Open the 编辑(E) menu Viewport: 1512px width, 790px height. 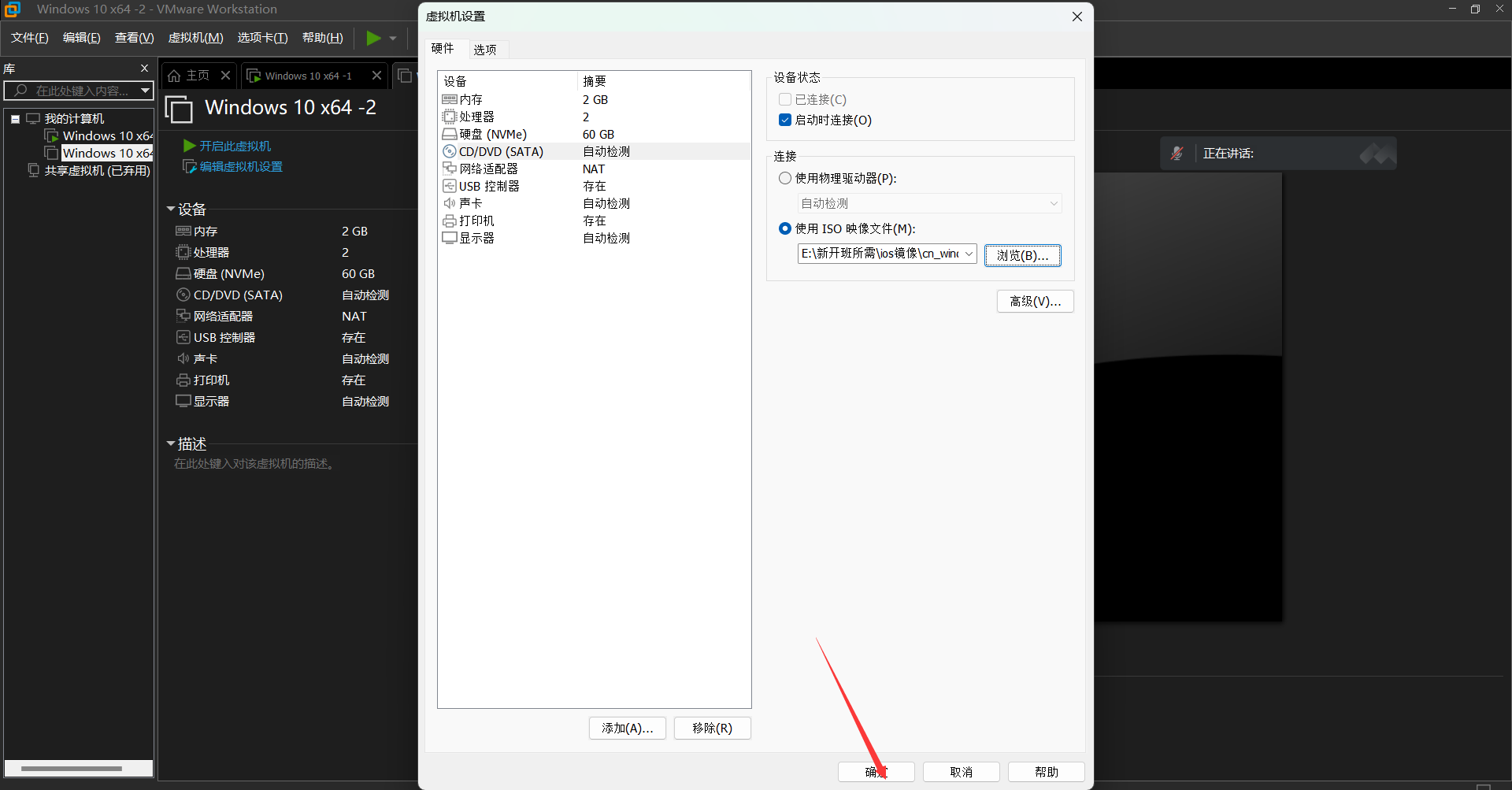click(x=82, y=38)
